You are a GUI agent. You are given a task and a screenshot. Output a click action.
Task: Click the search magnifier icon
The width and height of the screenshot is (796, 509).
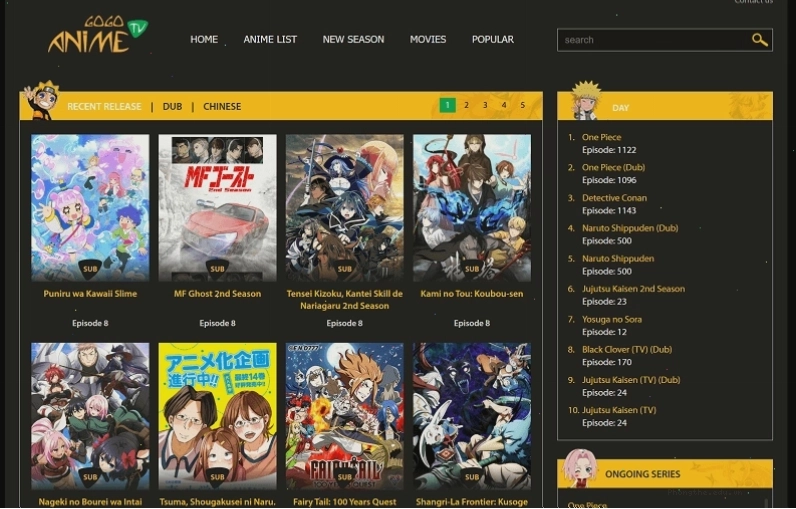(759, 40)
